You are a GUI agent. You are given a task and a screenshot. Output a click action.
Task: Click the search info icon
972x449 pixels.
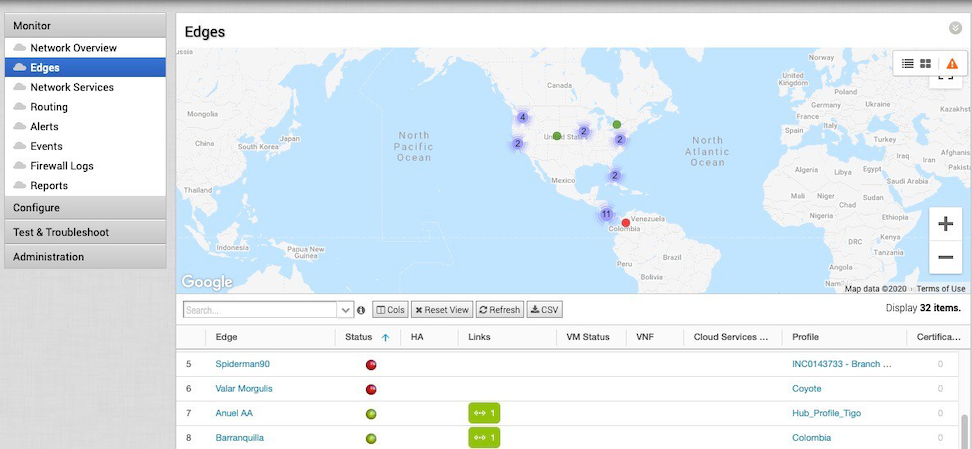pyautogui.click(x=361, y=310)
